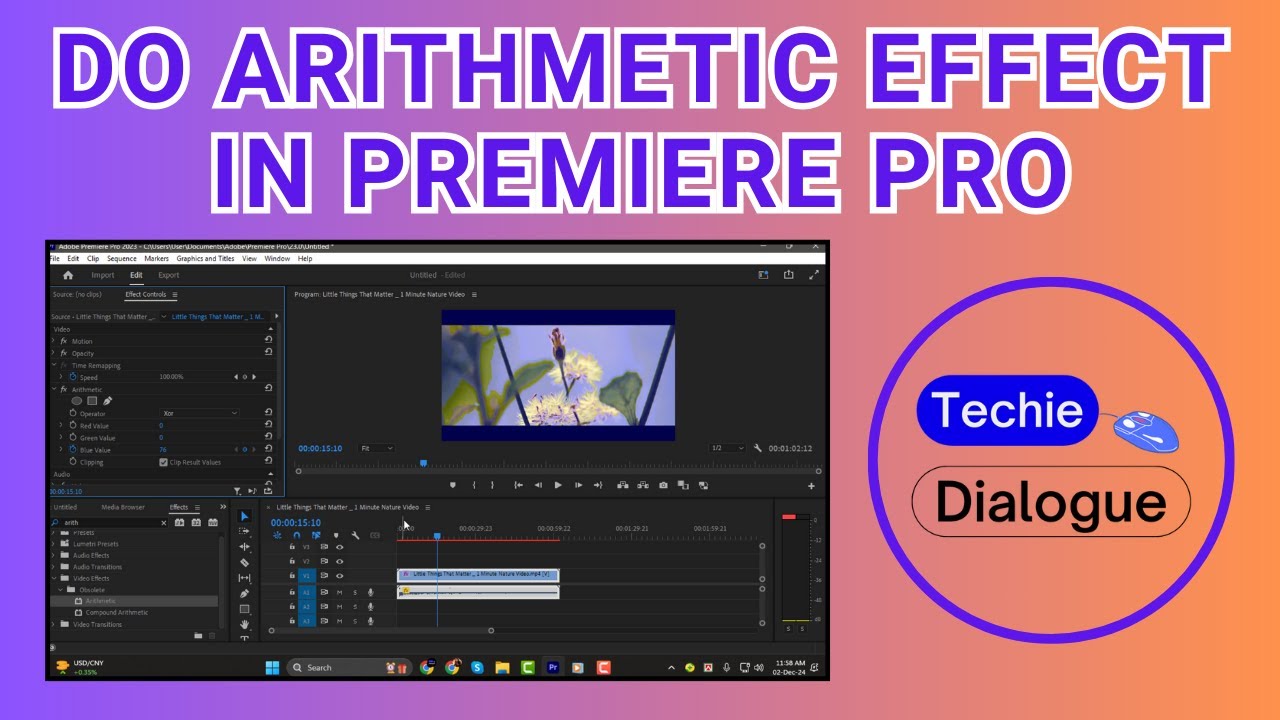The height and width of the screenshot is (720, 1280).
Task: Toggle Red Value animation stopwatch
Action: [72, 425]
